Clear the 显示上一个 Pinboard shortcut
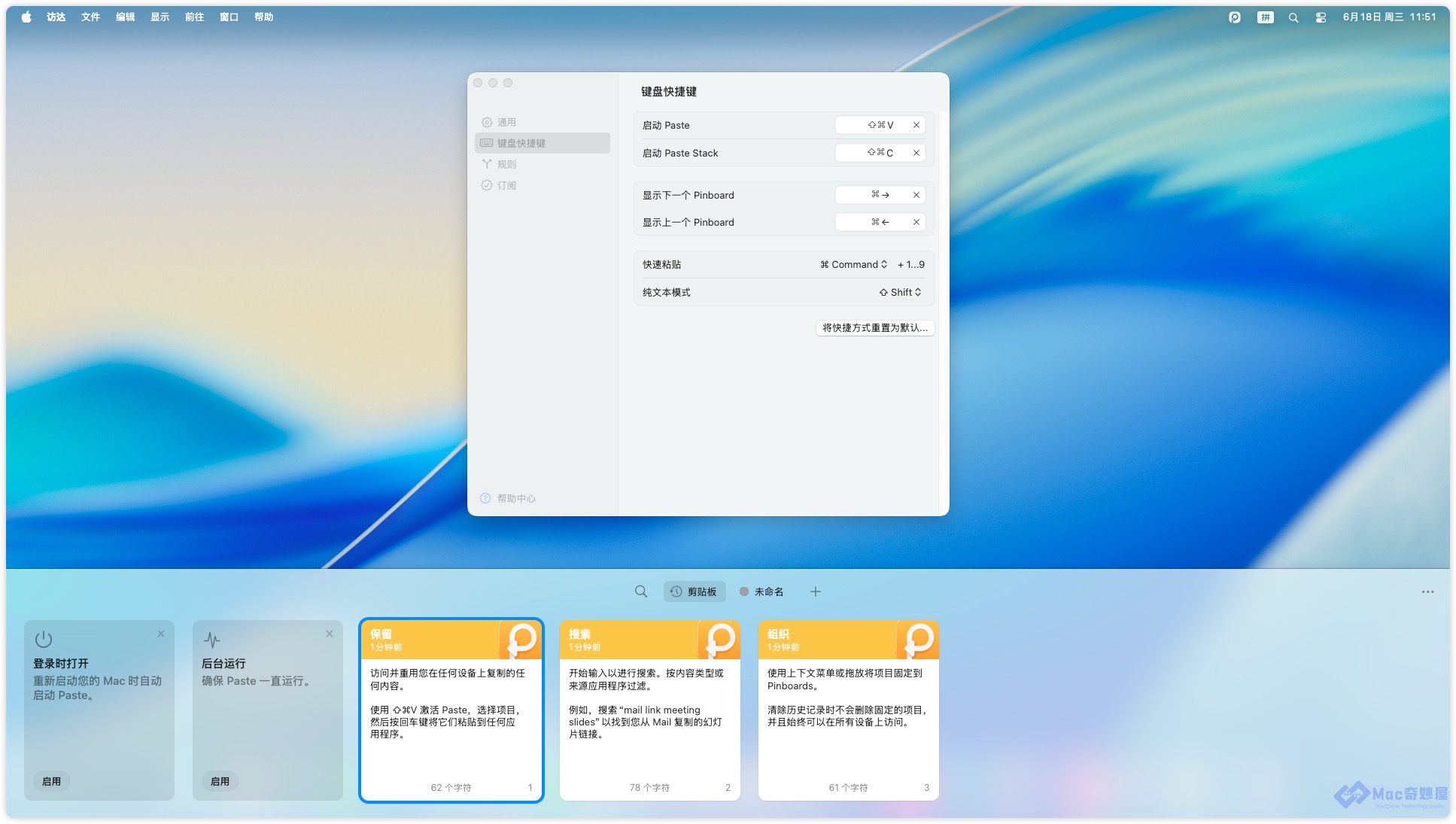The width and height of the screenshot is (1456, 824). pos(916,222)
